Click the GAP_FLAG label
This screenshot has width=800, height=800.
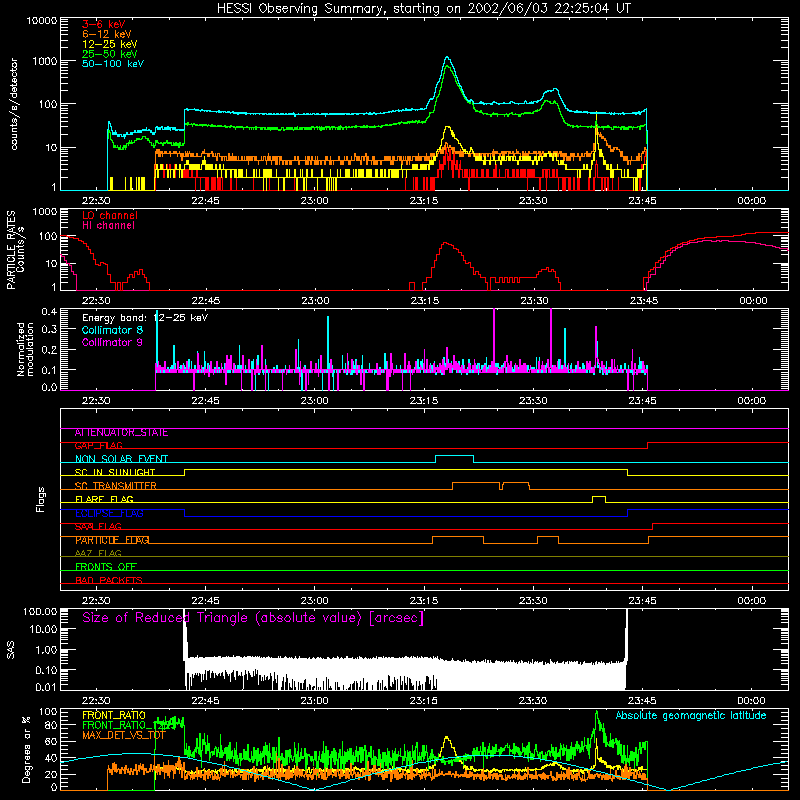click(98, 446)
